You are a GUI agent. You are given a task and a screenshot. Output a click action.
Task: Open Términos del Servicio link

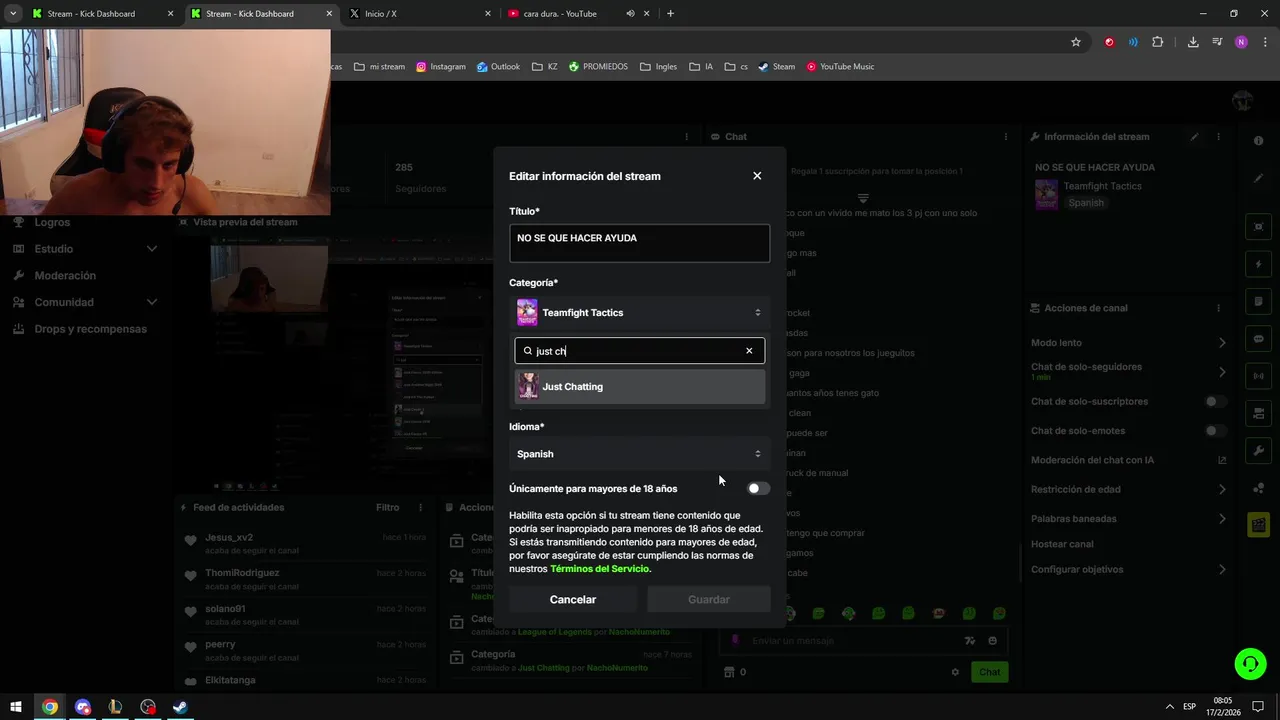coord(599,569)
